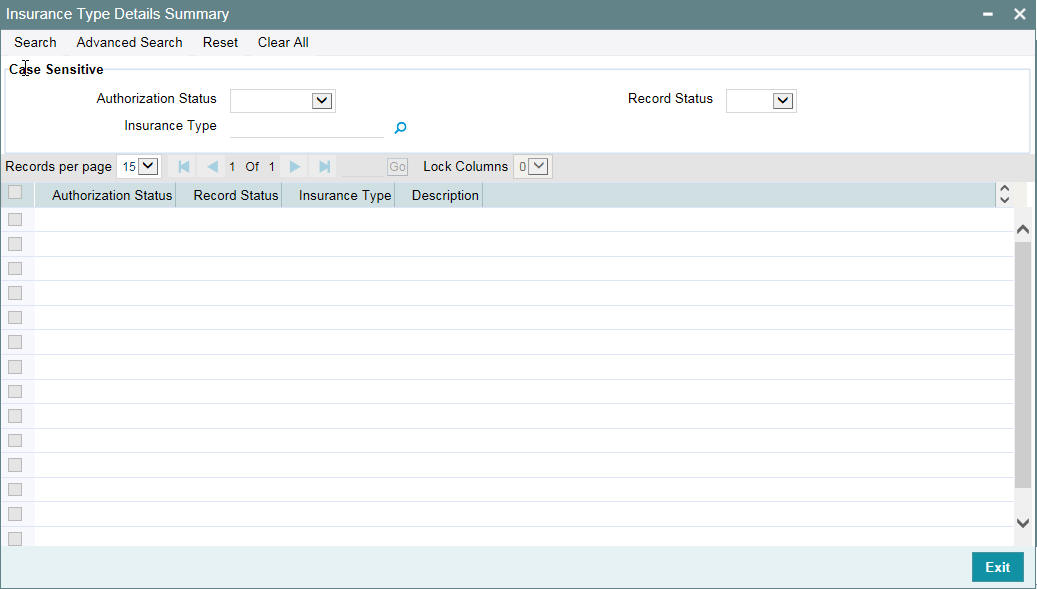The height and width of the screenshot is (589, 1037).
Task: Tick the checkbox of the sixth result row
Action: [15, 342]
